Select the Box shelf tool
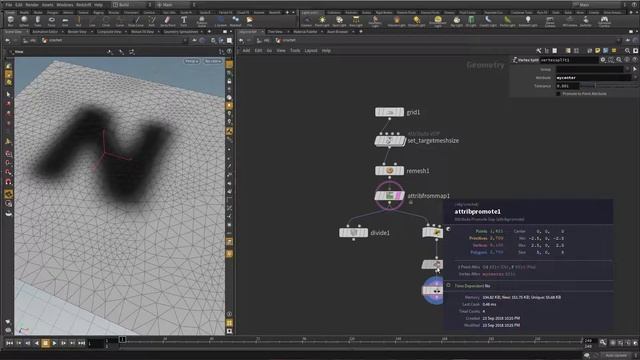The width and height of the screenshot is (640, 360). [x=11, y=20]
